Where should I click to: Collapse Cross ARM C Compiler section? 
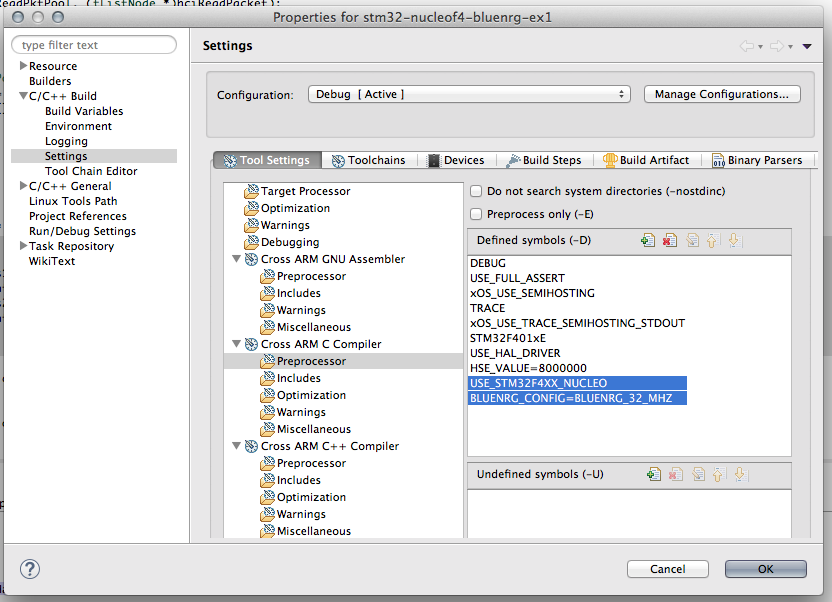[x=237, y=344]
